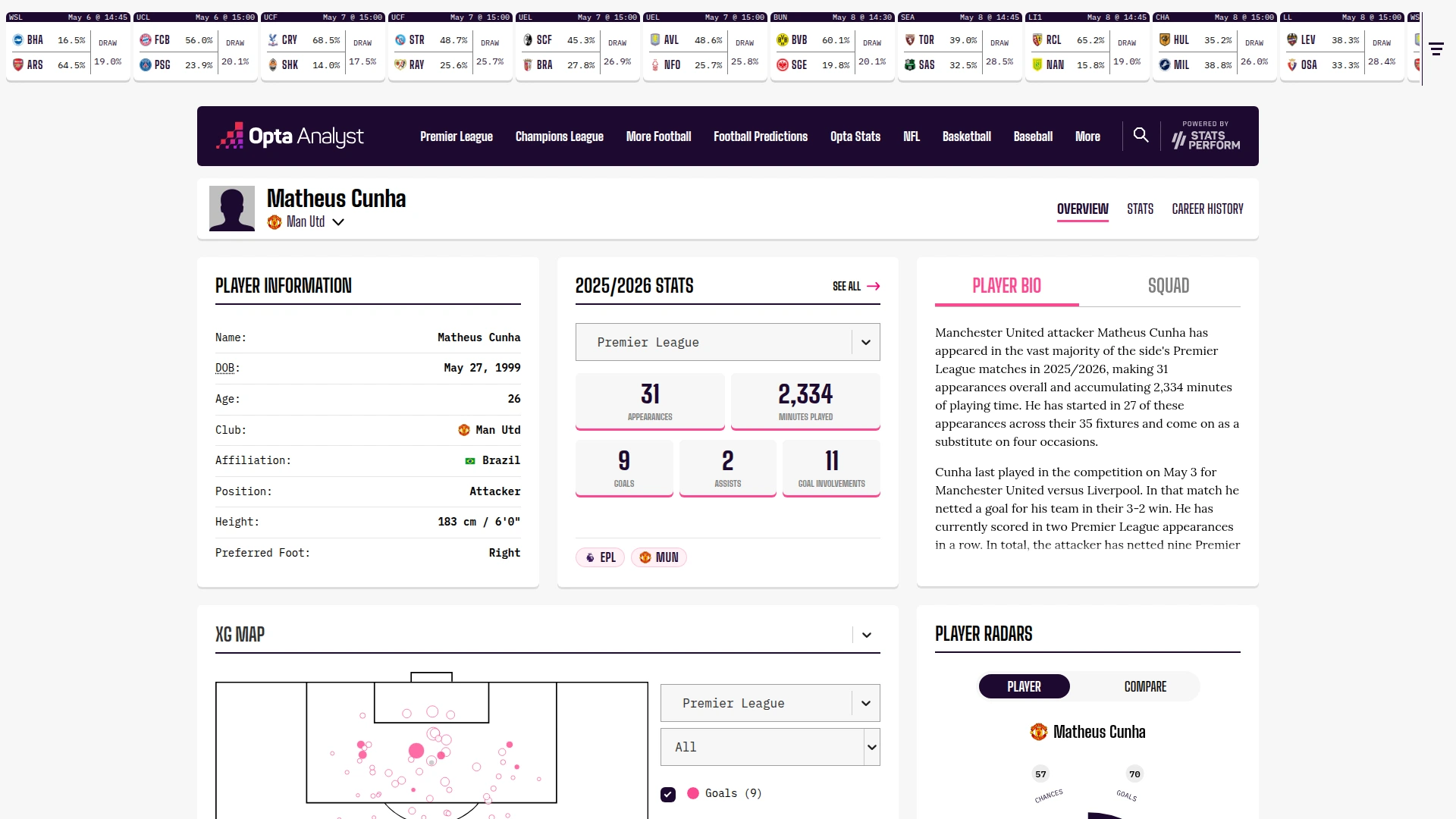Image resolution: width=1456 pixels, height=819 pixels.
Task: Click the LEV crest in the ticker
Action: (1292, 40)
